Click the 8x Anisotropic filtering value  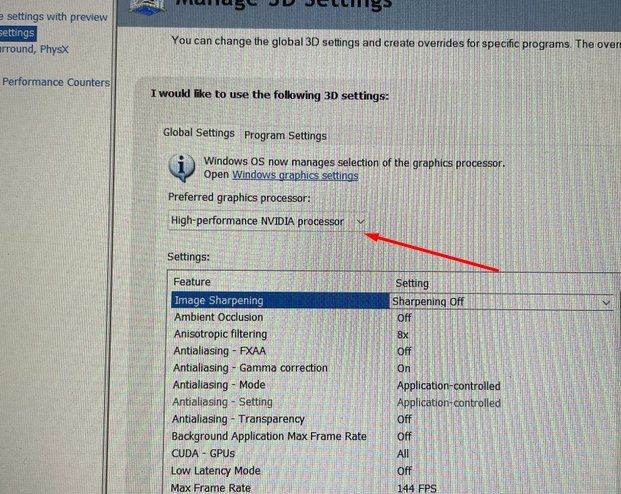click(402, 335)
